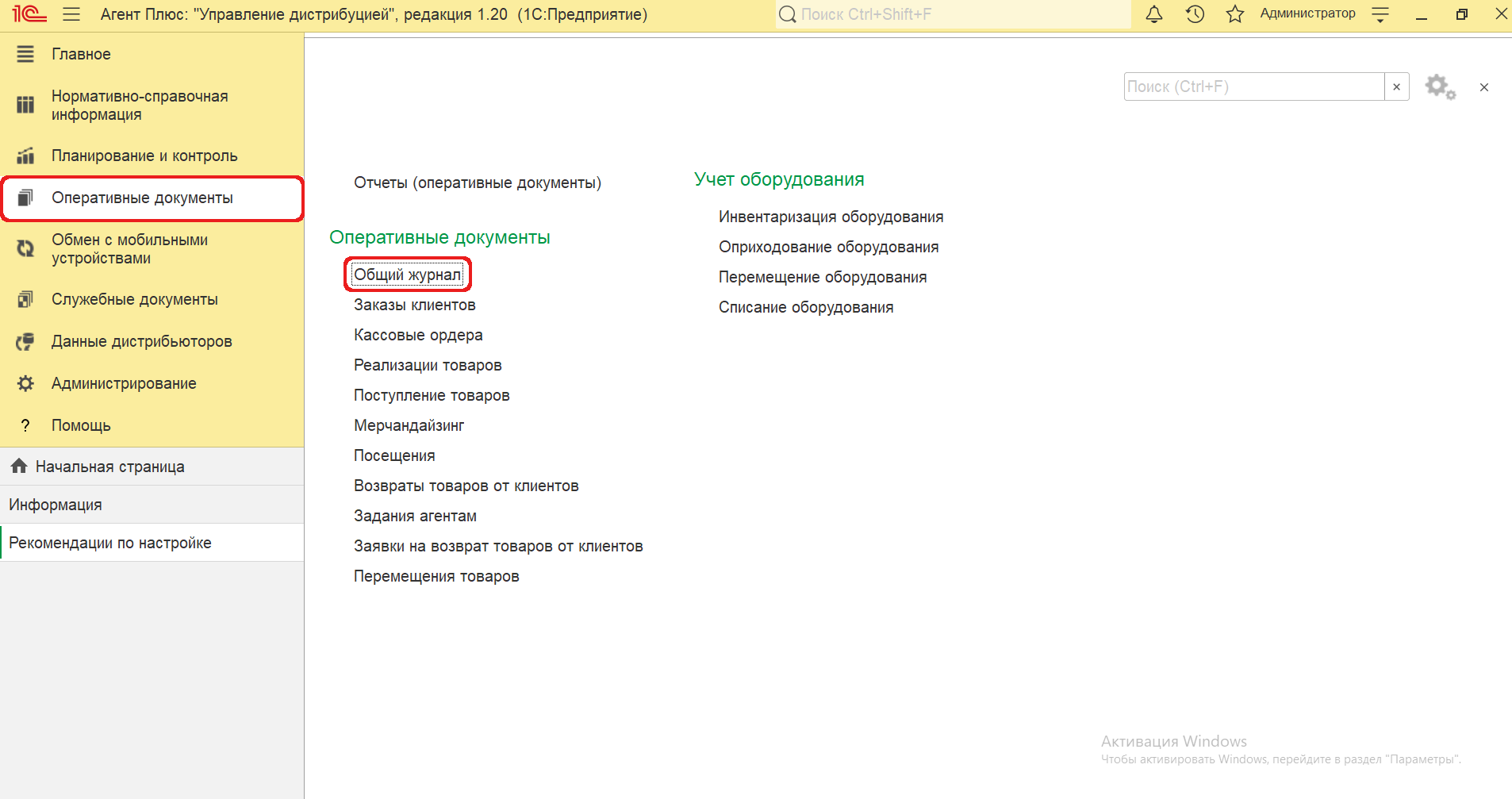Open menu settings gear icon

pos(1439,86)
